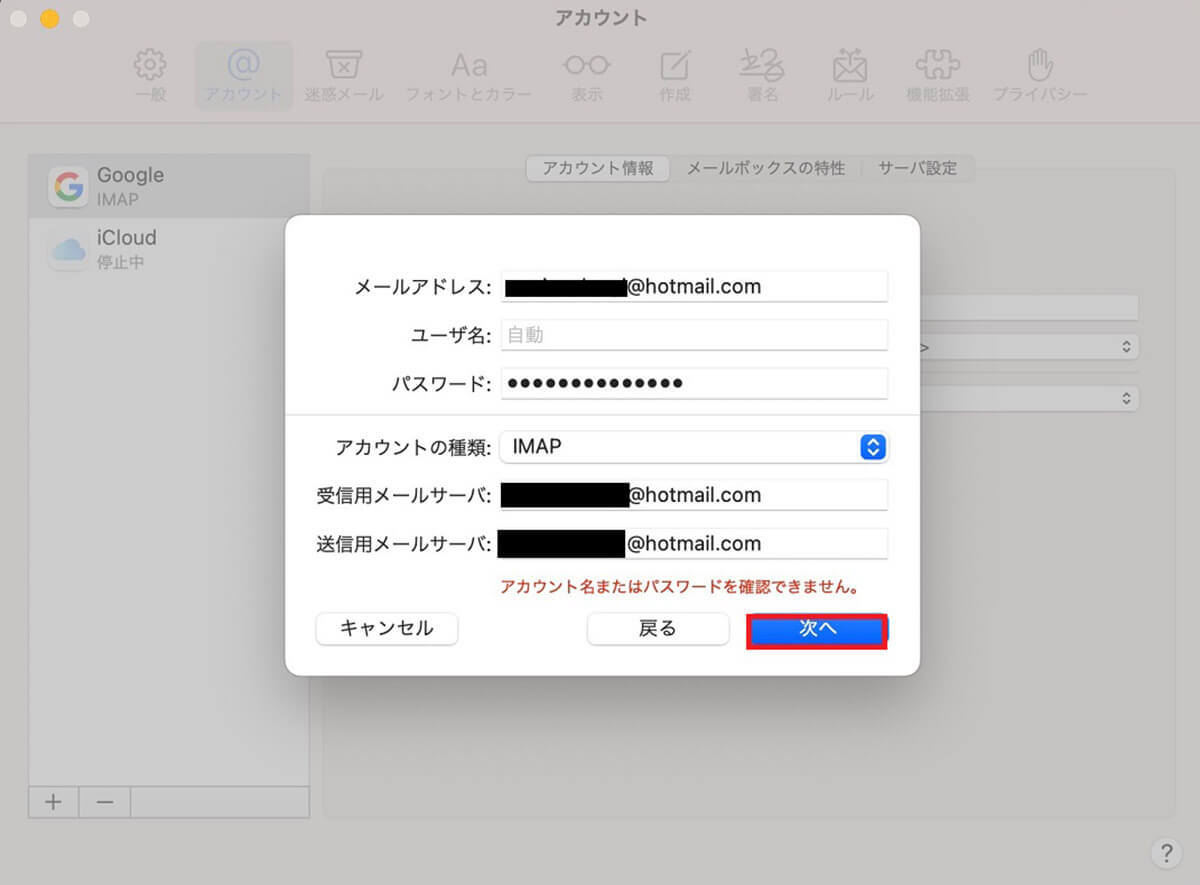
Task: Open the help question mark button
Action: (x=1165, y=852)
